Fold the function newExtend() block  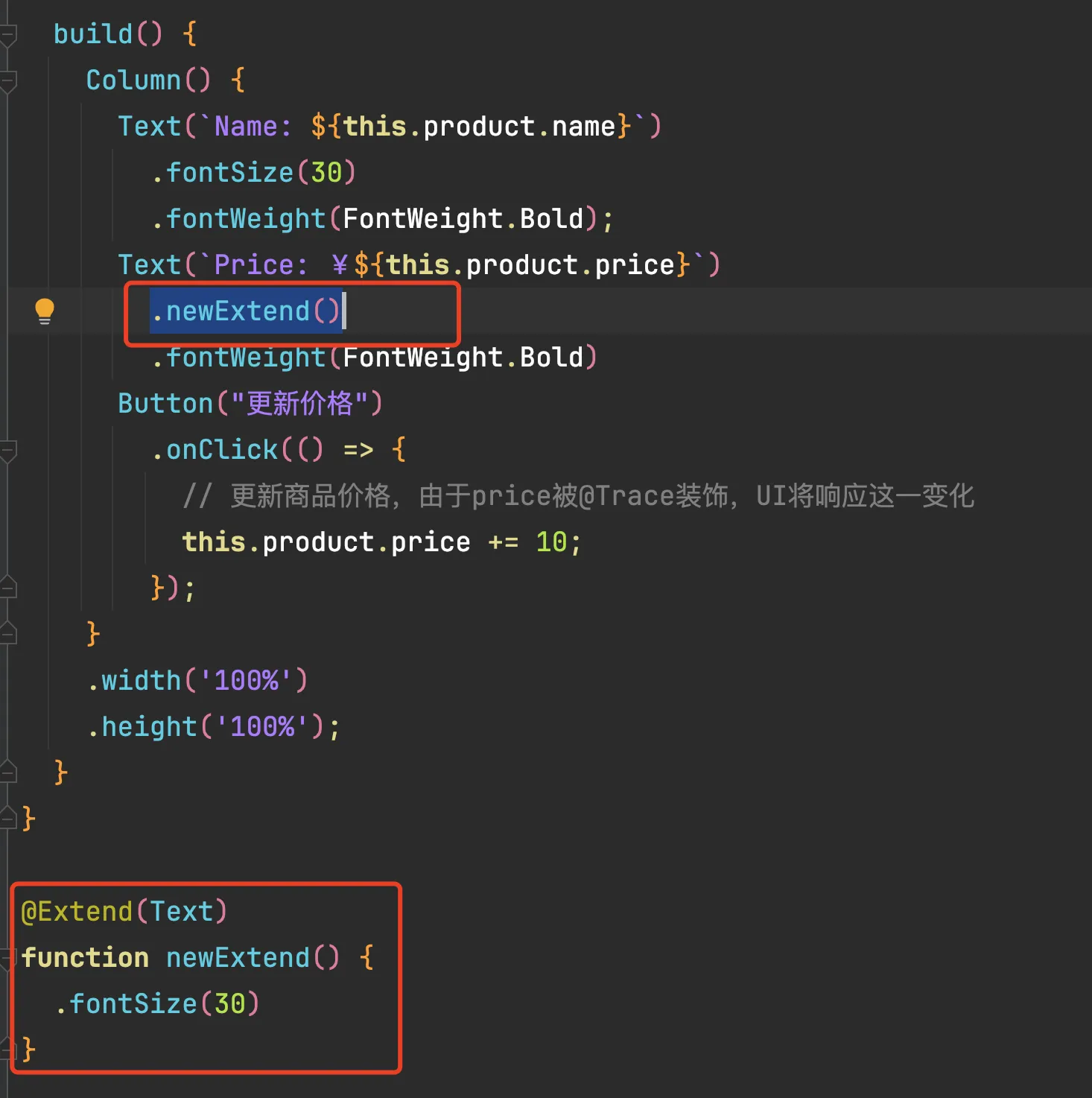pyautogui.click(x=8, y=958)
